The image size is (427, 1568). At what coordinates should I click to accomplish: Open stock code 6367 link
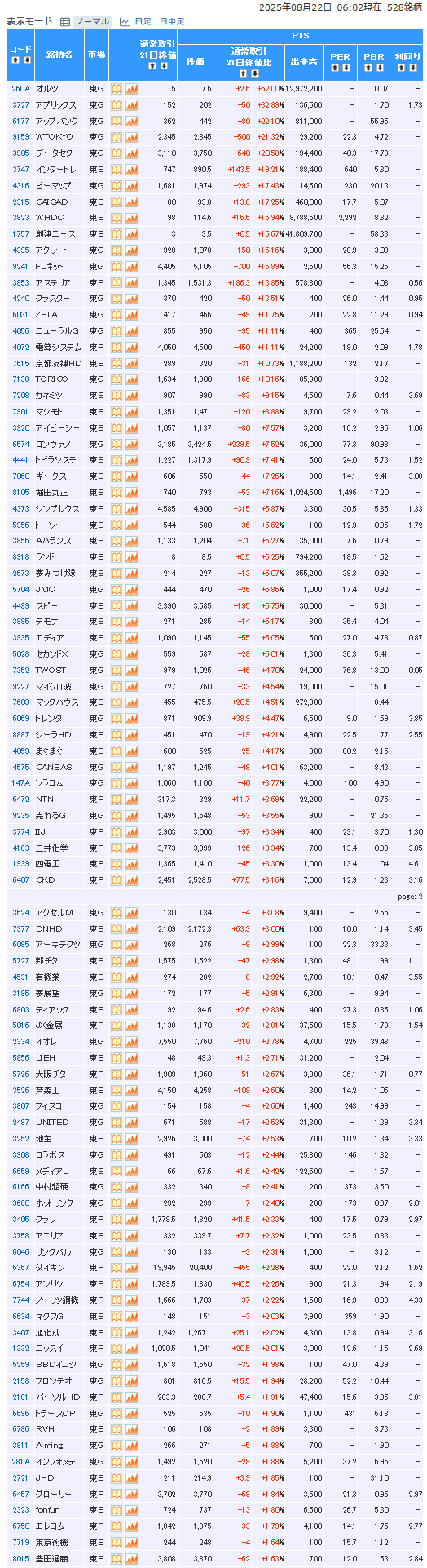point(20,1268)
